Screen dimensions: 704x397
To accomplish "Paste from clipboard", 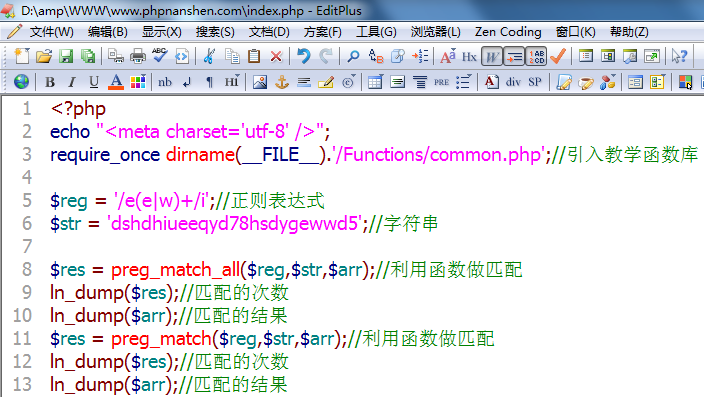I will coord(254,57).
